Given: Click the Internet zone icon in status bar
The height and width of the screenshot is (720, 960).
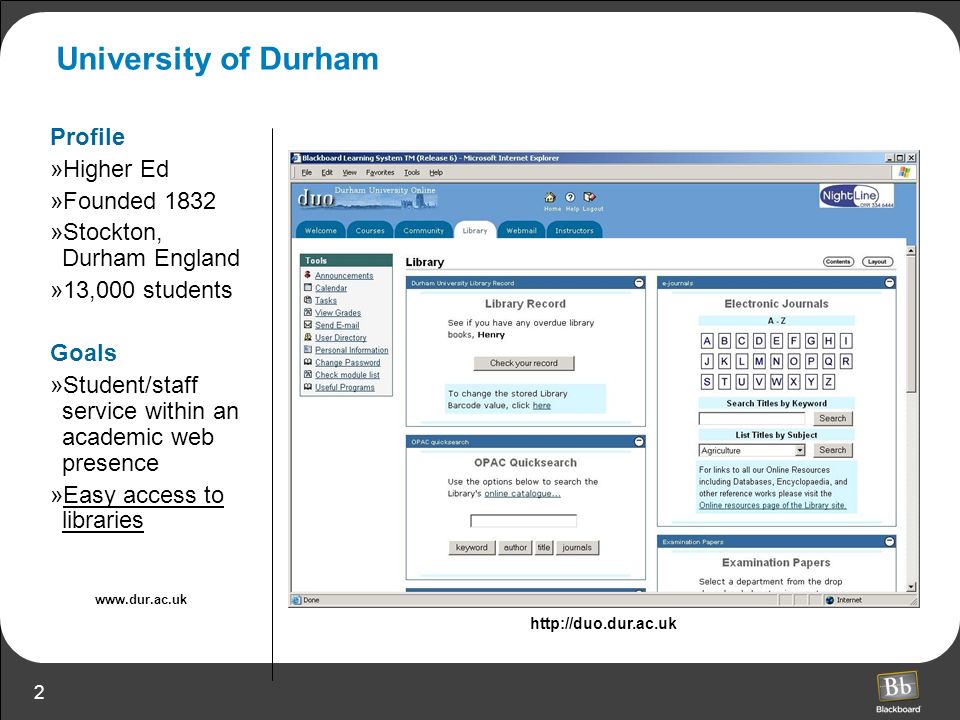Looking at the screenshot, I should 830,600.
